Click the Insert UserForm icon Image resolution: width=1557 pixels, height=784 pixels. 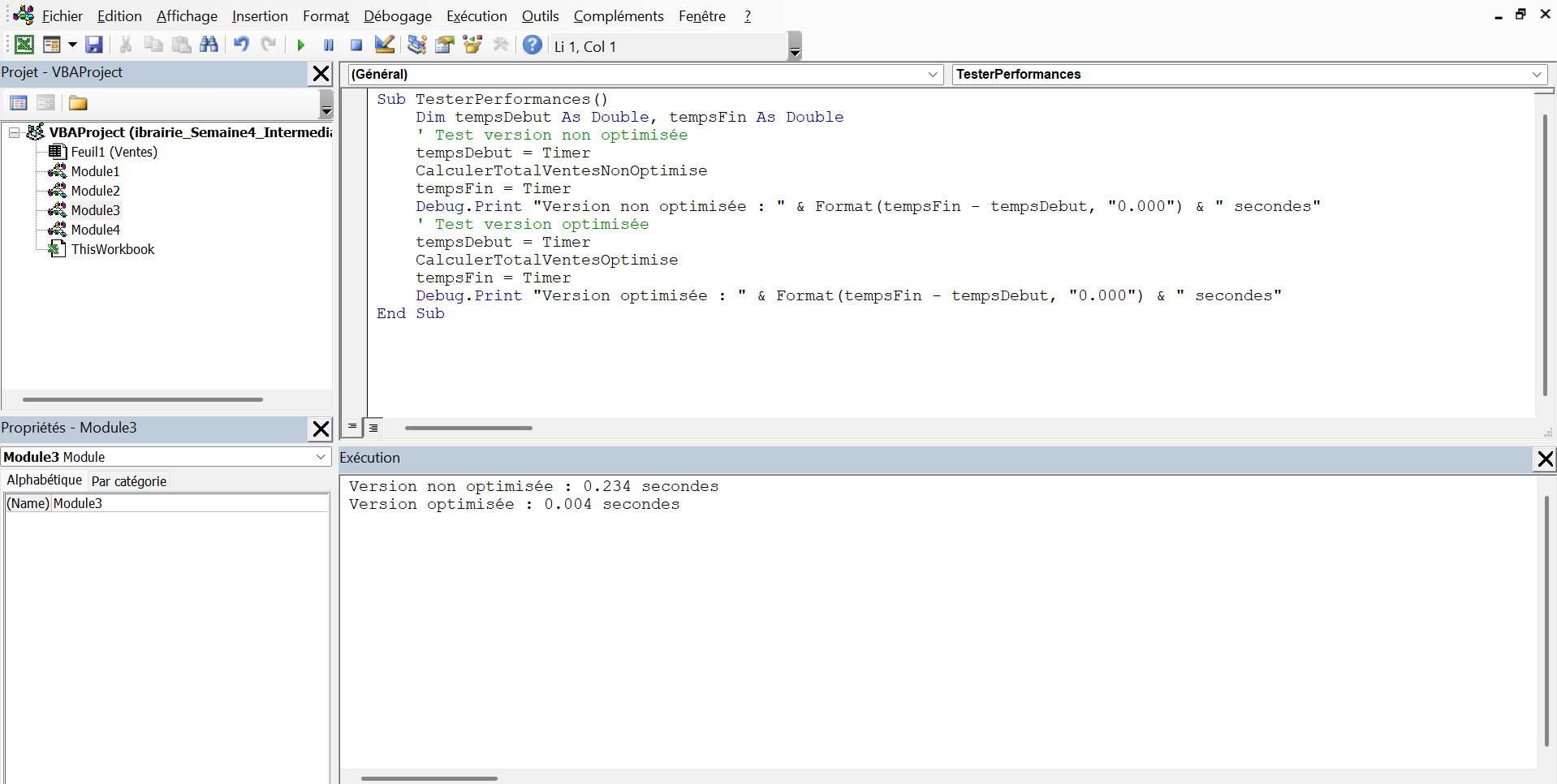[x=52, y=45]
